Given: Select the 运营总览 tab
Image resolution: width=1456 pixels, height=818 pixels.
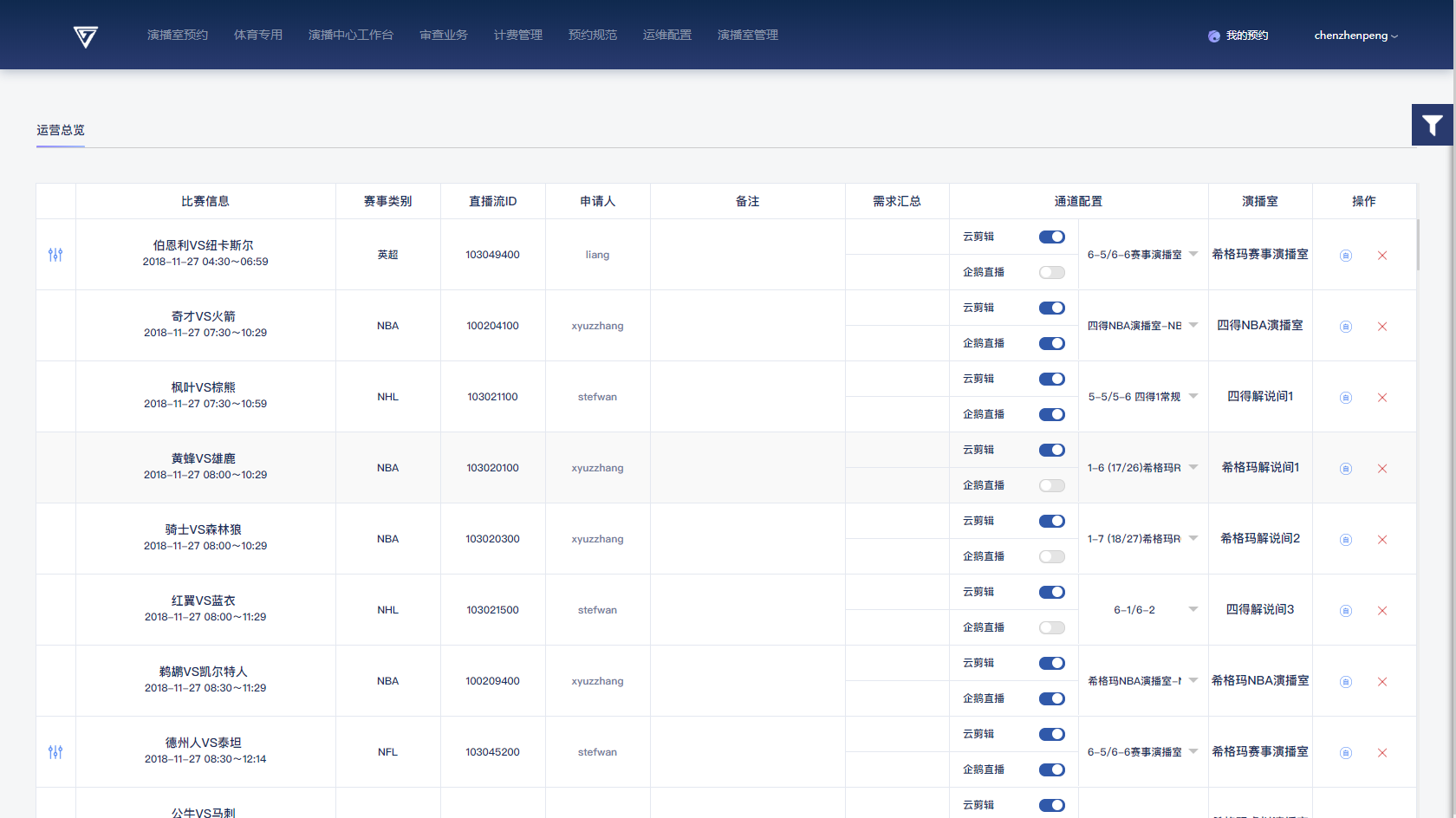Looking at the screenshot, I should (61, 130).
